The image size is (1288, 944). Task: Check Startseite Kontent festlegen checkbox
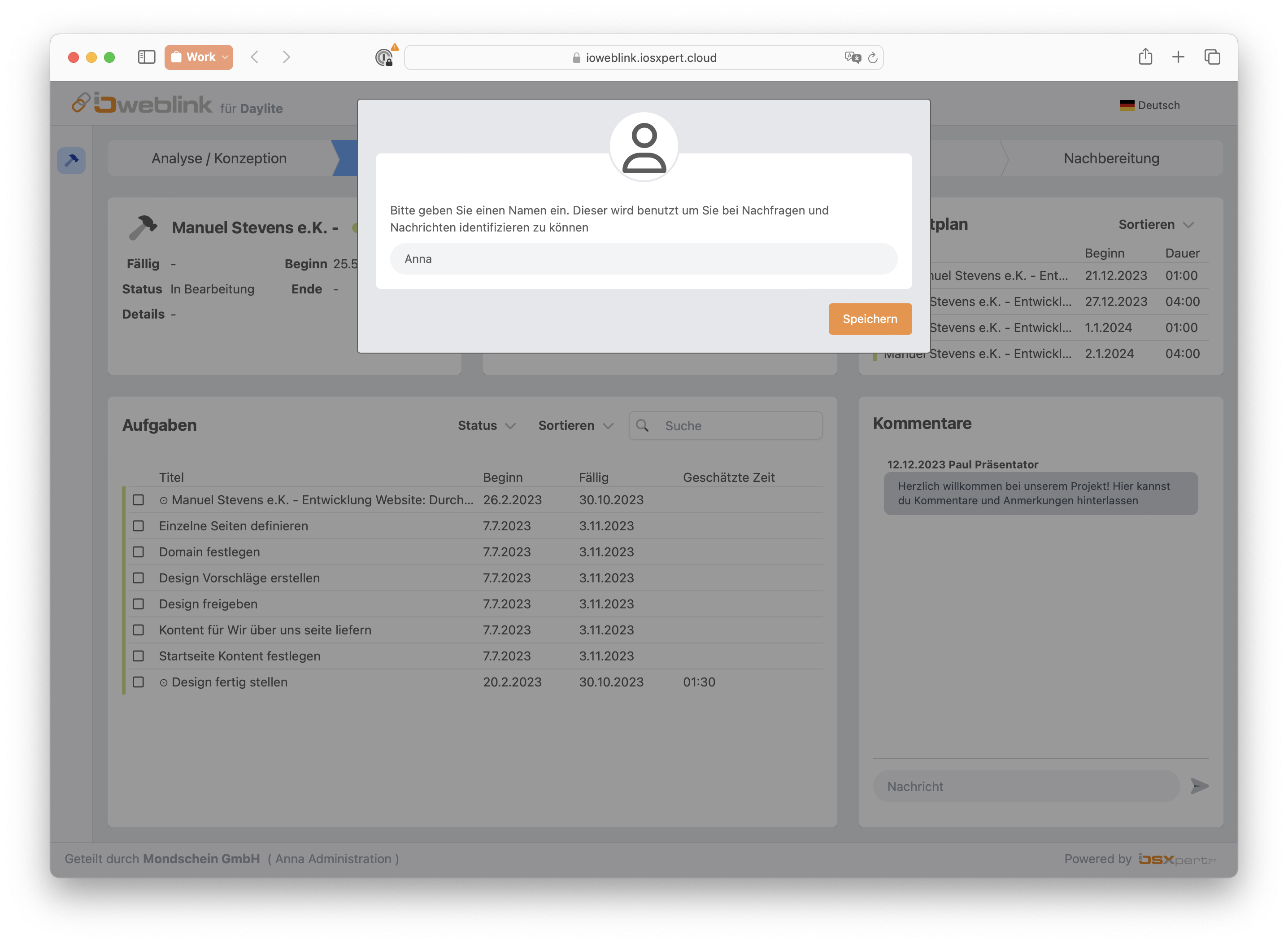coord(138,656)
